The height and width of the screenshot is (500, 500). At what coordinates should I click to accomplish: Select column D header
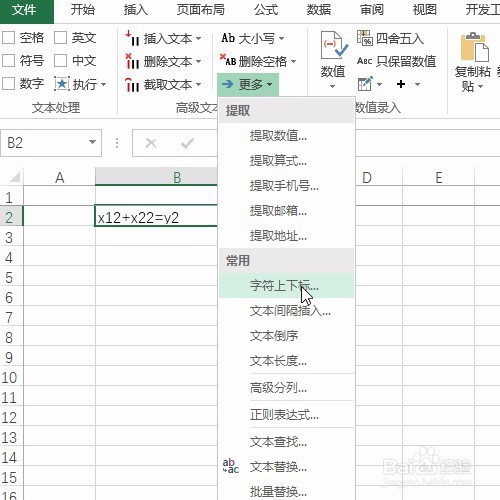379,177
